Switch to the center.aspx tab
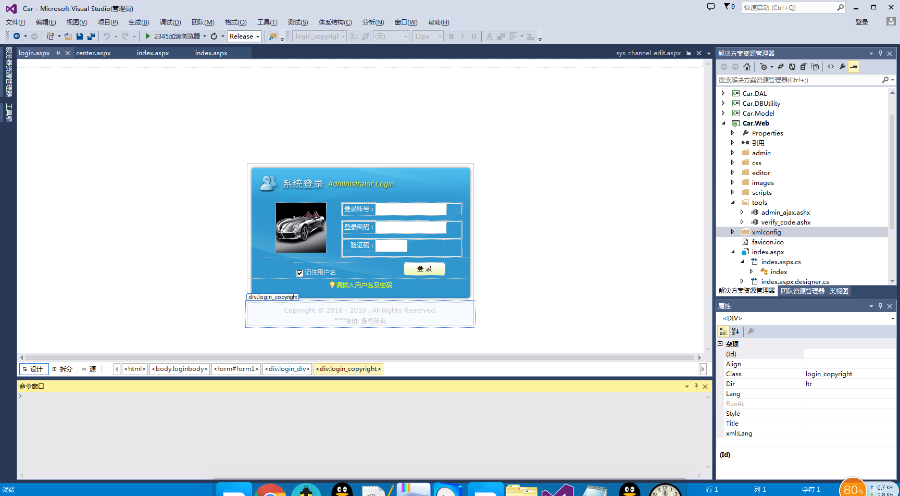The width and height of the screenshot is (900, 496). pyautogui.click(x=93, y=53)
